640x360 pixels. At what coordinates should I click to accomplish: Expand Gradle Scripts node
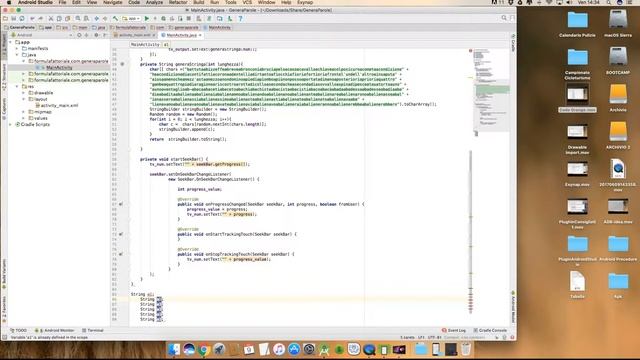pos(11,124)
